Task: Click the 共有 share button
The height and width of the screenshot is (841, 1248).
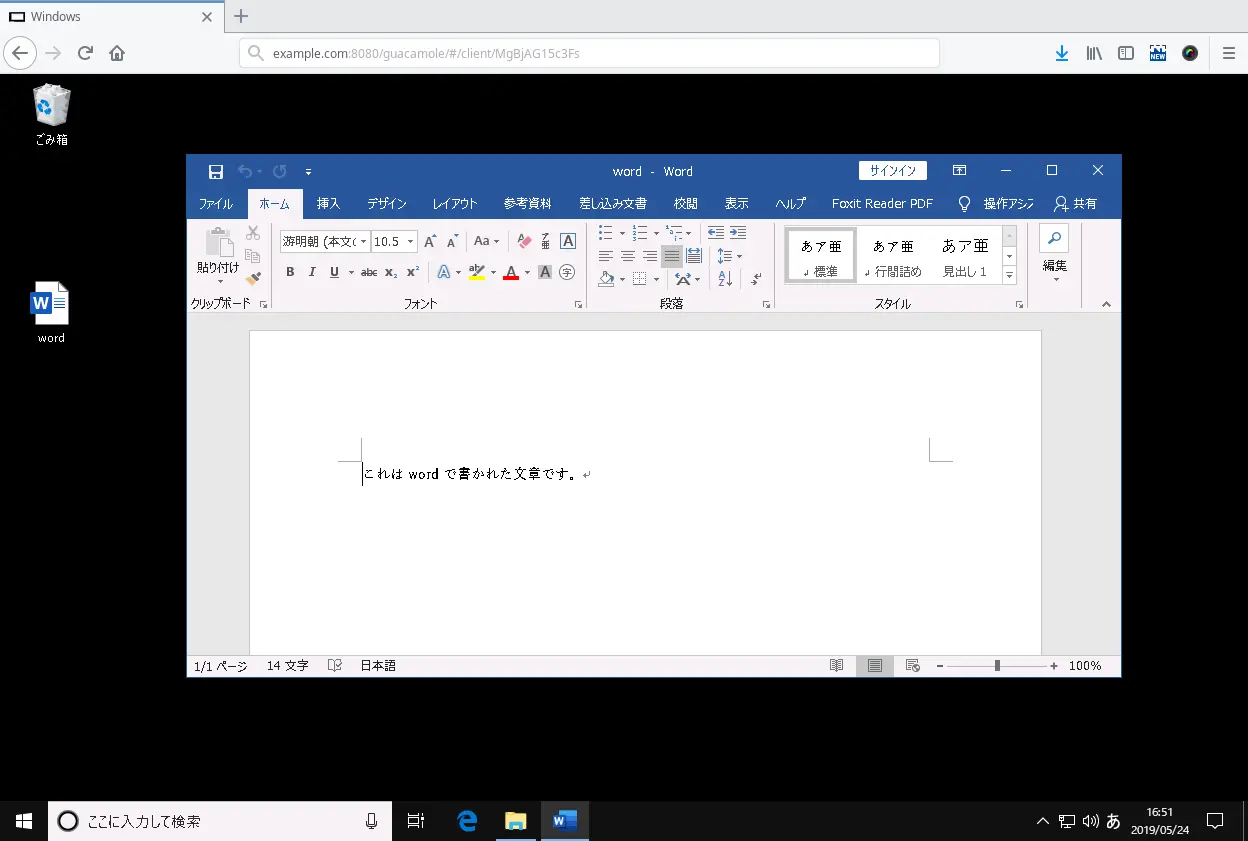Action: pyautogui.click(x=1076, y=203)
